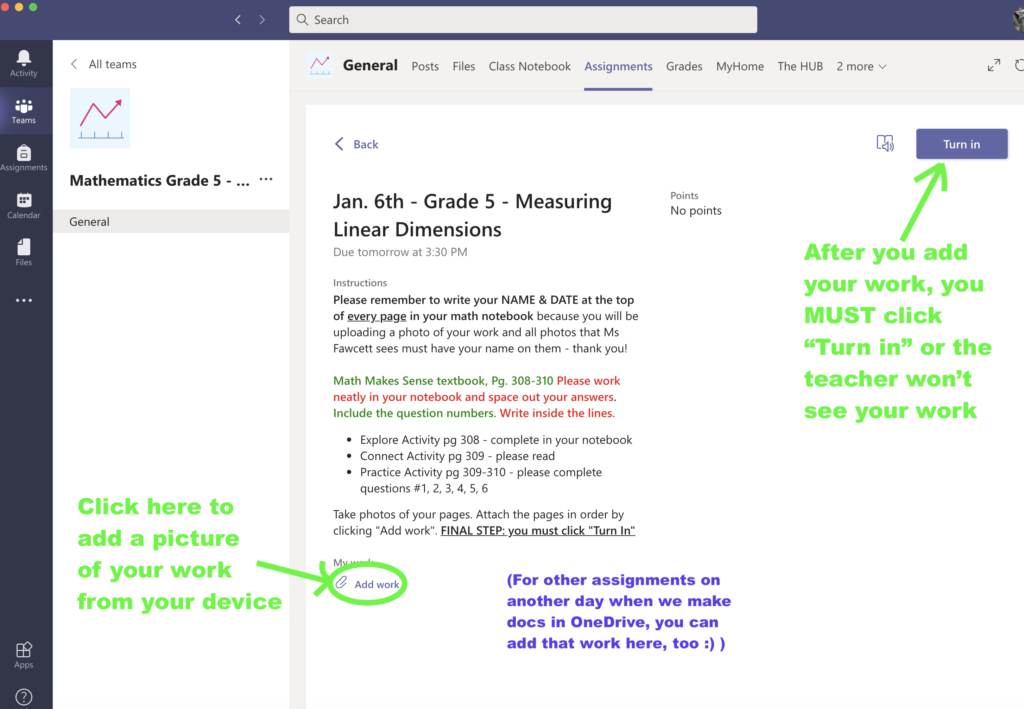Open the Calendar sidebar icon
The height and width of the screenshot is (709, 1024).
pyautogui.click(x=24, y=205)
